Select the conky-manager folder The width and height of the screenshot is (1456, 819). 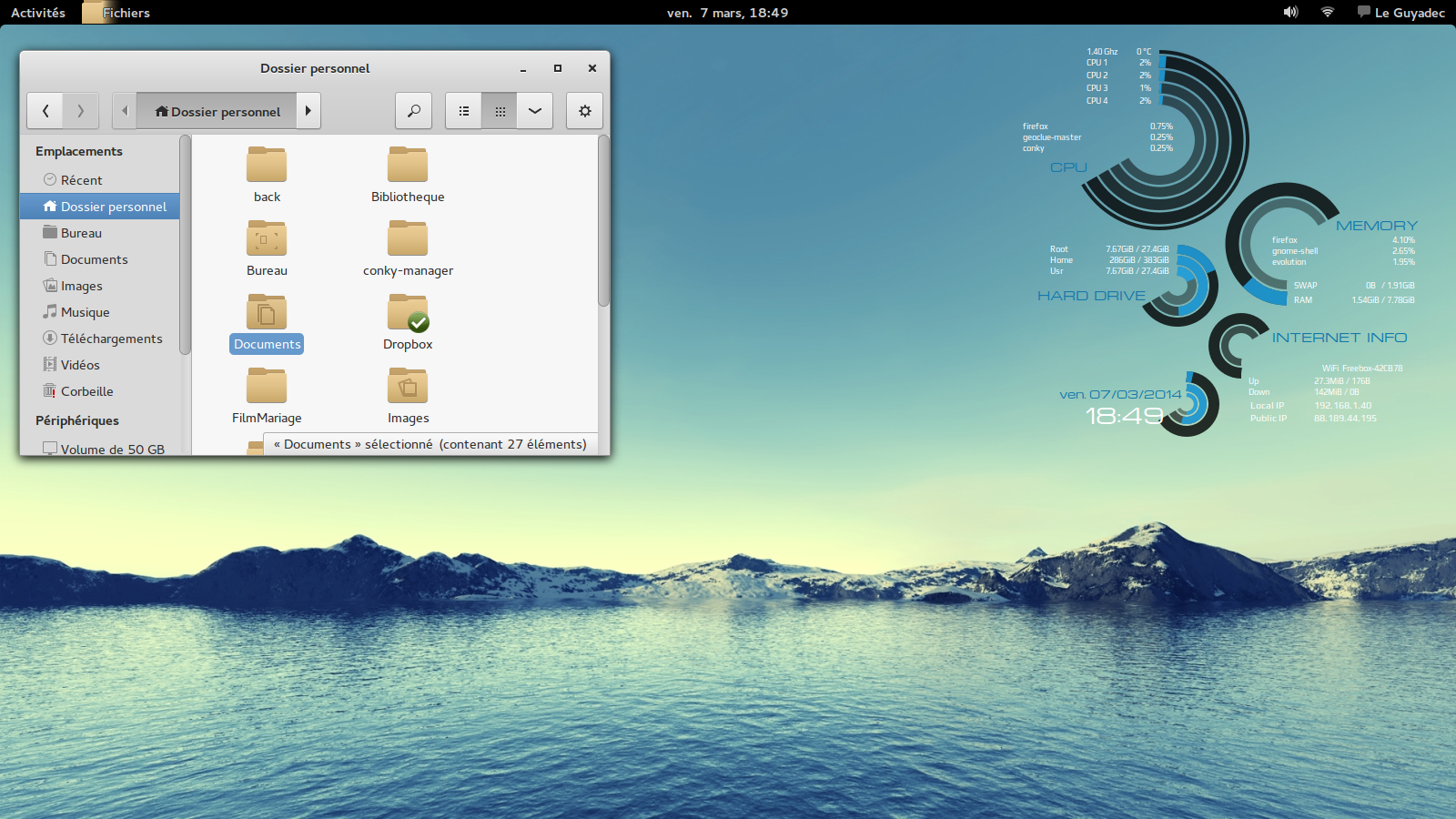point(408,239)
